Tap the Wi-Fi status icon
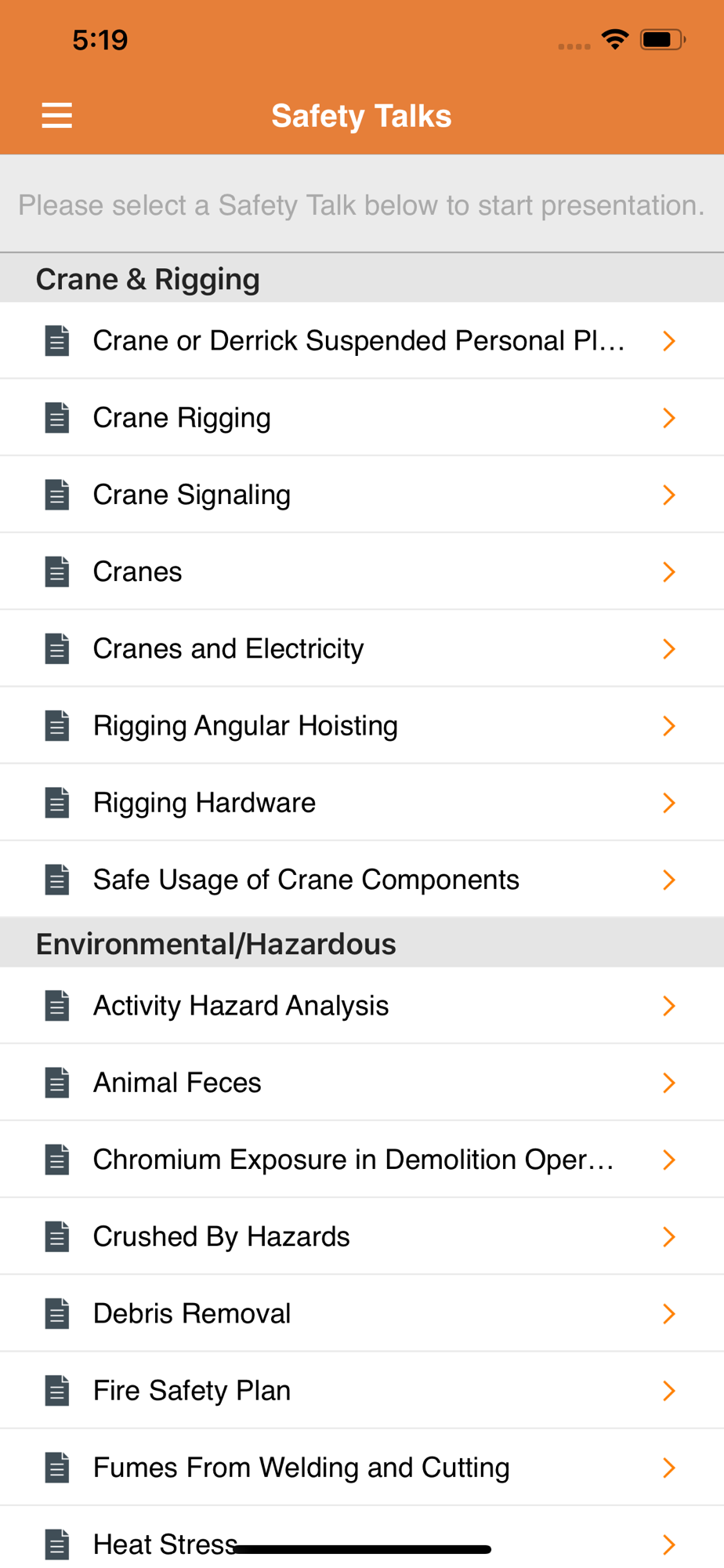This screenshot has height=1568, width=724. pyautogui.click(x=615, y=39)
